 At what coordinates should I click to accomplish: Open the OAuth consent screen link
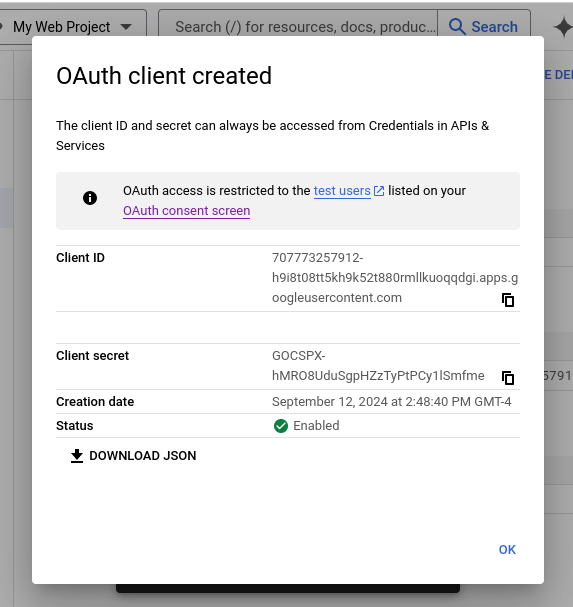point(186,211)
